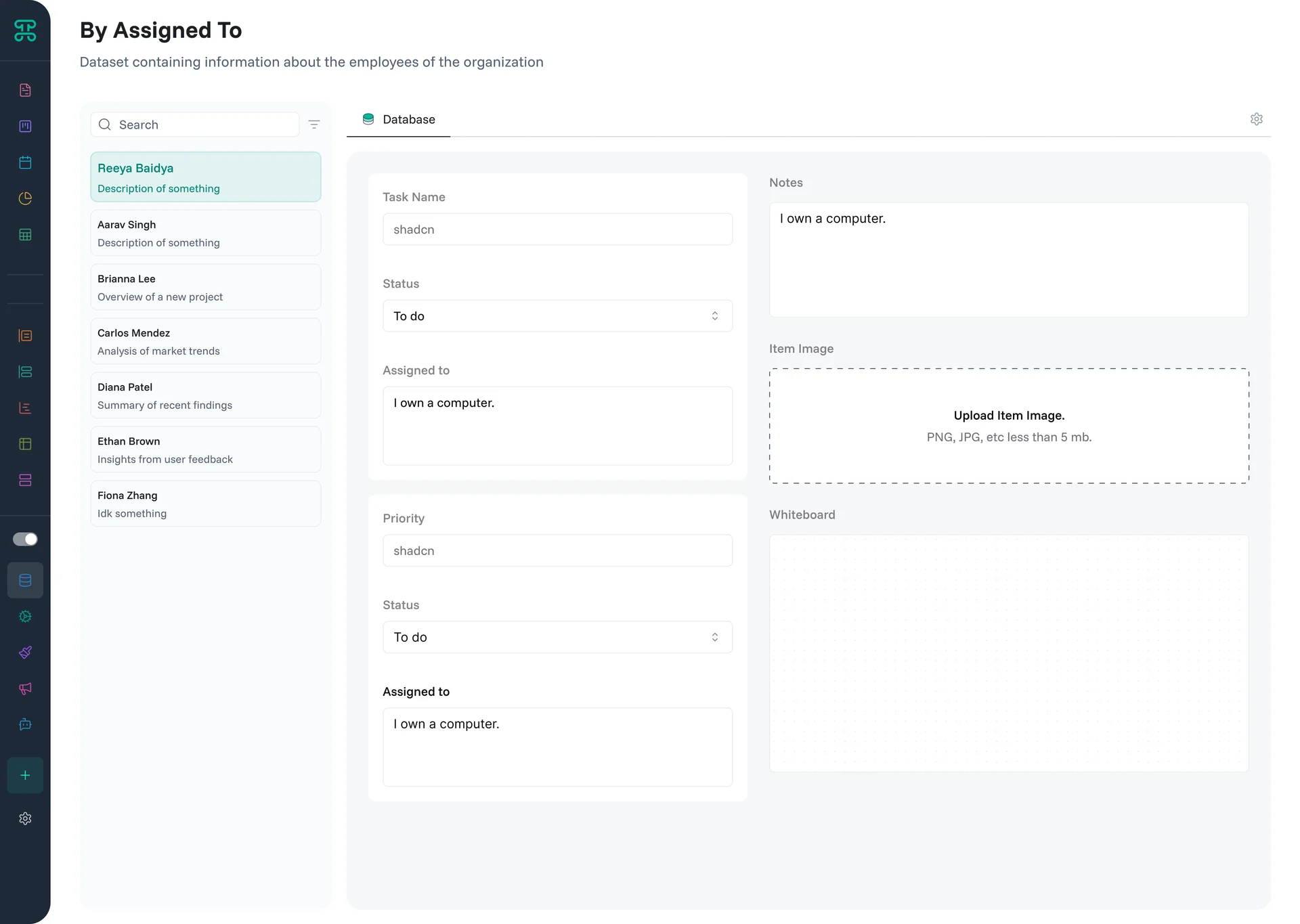Expand the first Status dropdown under Task Name

coord(557,316)
